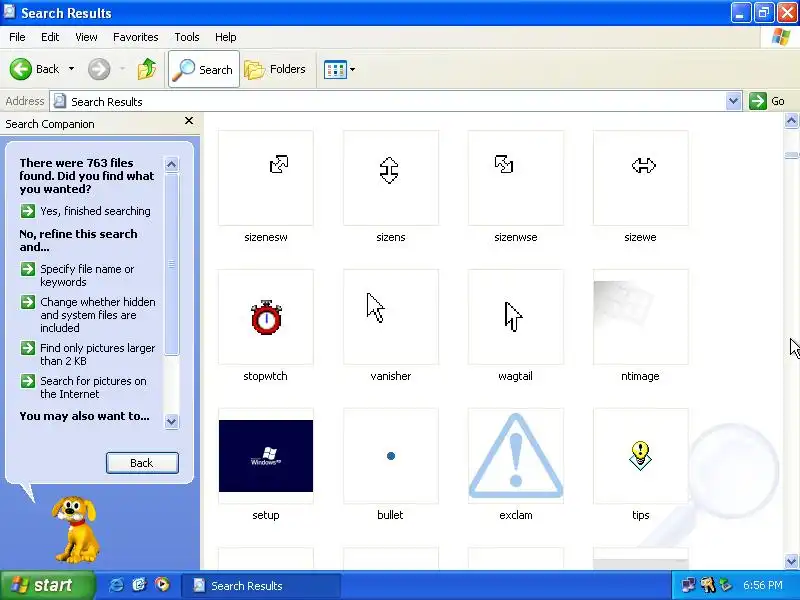Viewport: 800px width, 600px height.
Task: Click the file name 'sizenesw'
Action: pos(266,237)
